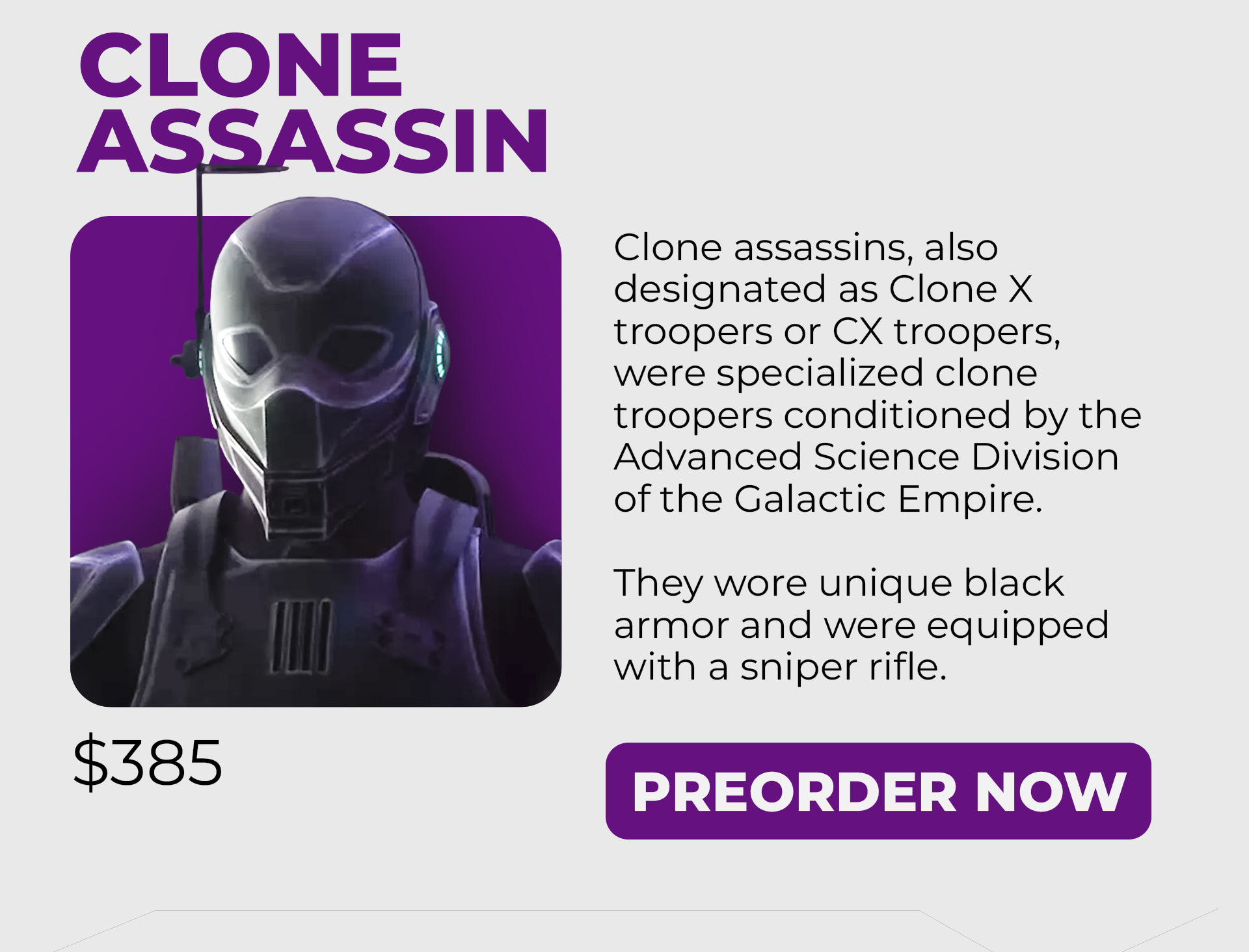1249x952 pixels.
Task: Select the $385 price label
Action: (x=148, y=761)
